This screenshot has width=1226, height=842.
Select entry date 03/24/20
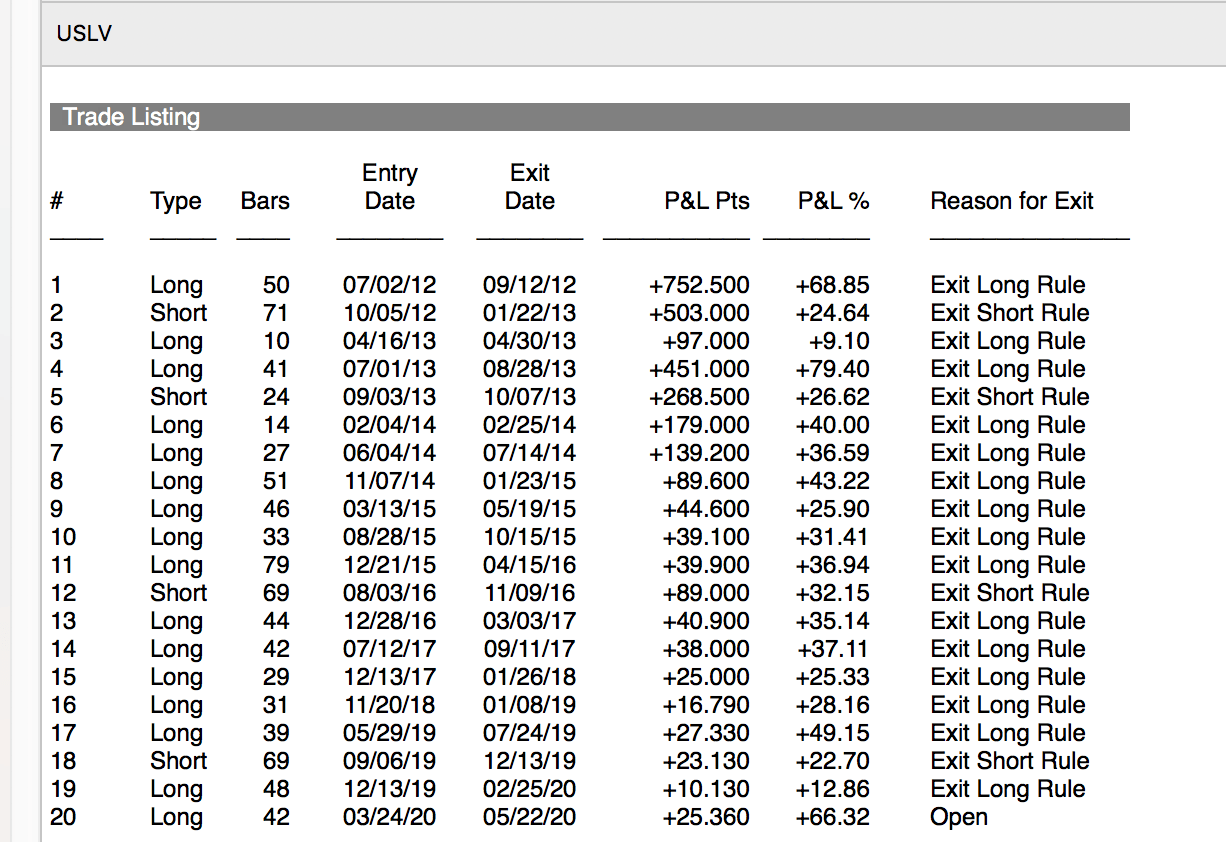click(x=390, y=817)
